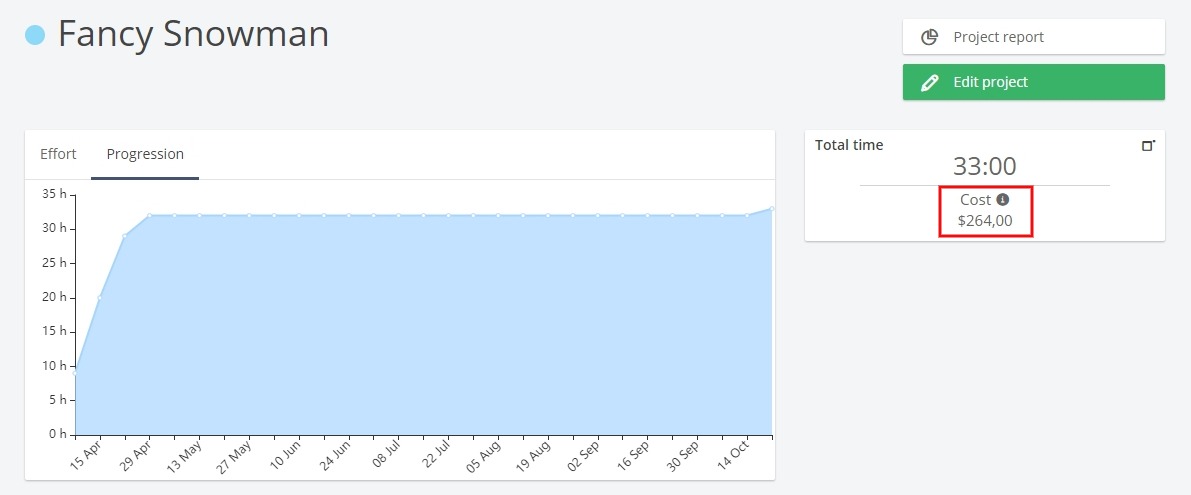Click the pie chart icon on Project report
This screenshot has width=1191, height=495.
(929, 37)
